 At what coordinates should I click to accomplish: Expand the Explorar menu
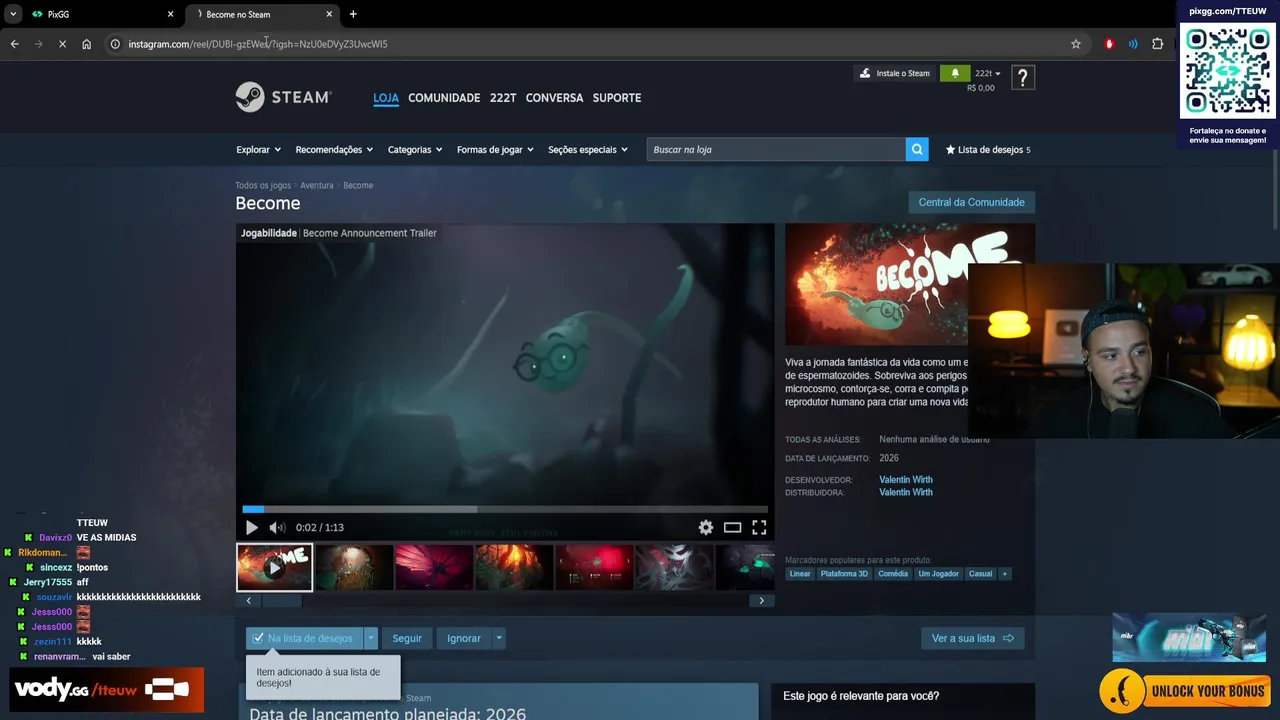point(258,150)
